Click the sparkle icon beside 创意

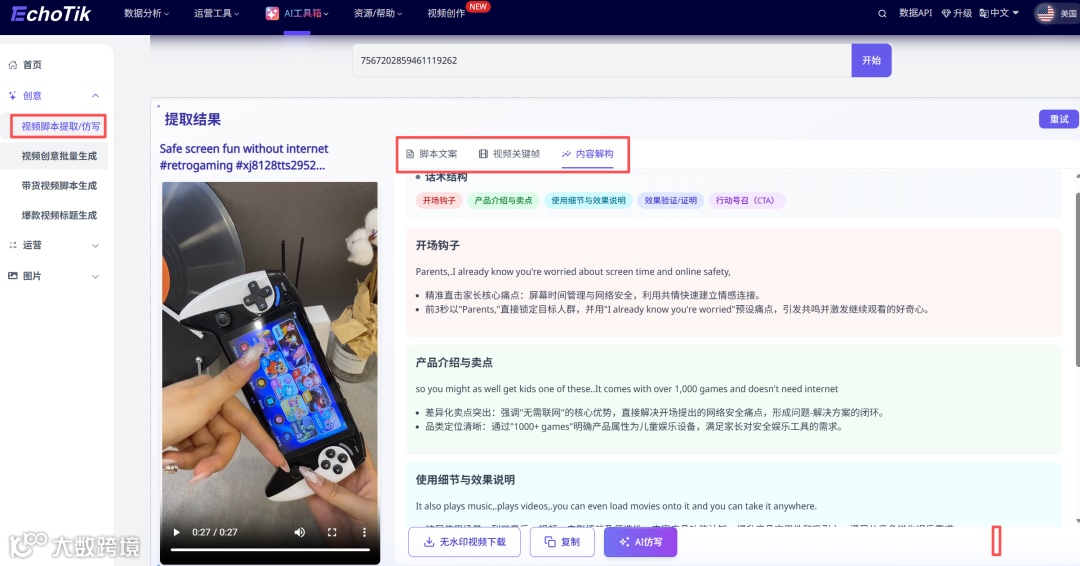[x=12, y=96]
